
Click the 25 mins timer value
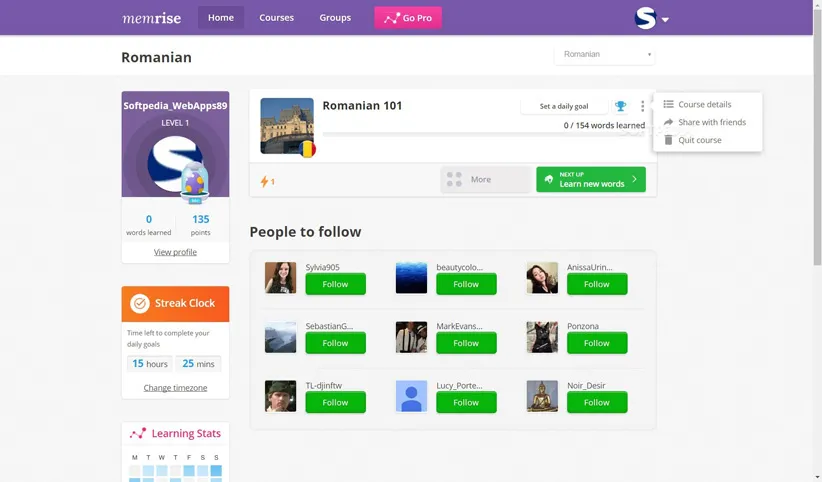pyautogui.click(x=198, y=363)
